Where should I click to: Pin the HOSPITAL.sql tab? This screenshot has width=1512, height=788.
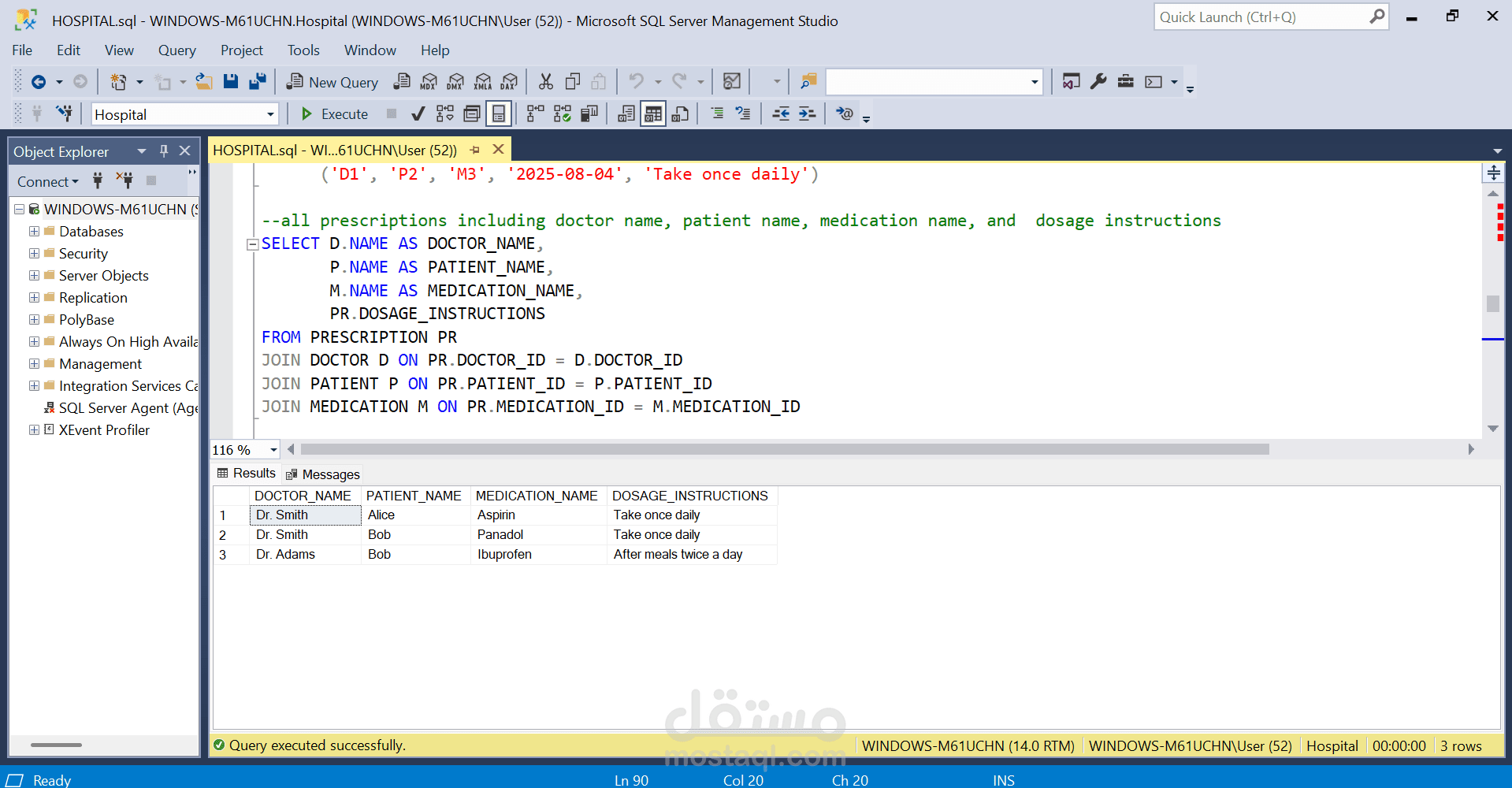(x=474, y=150)
